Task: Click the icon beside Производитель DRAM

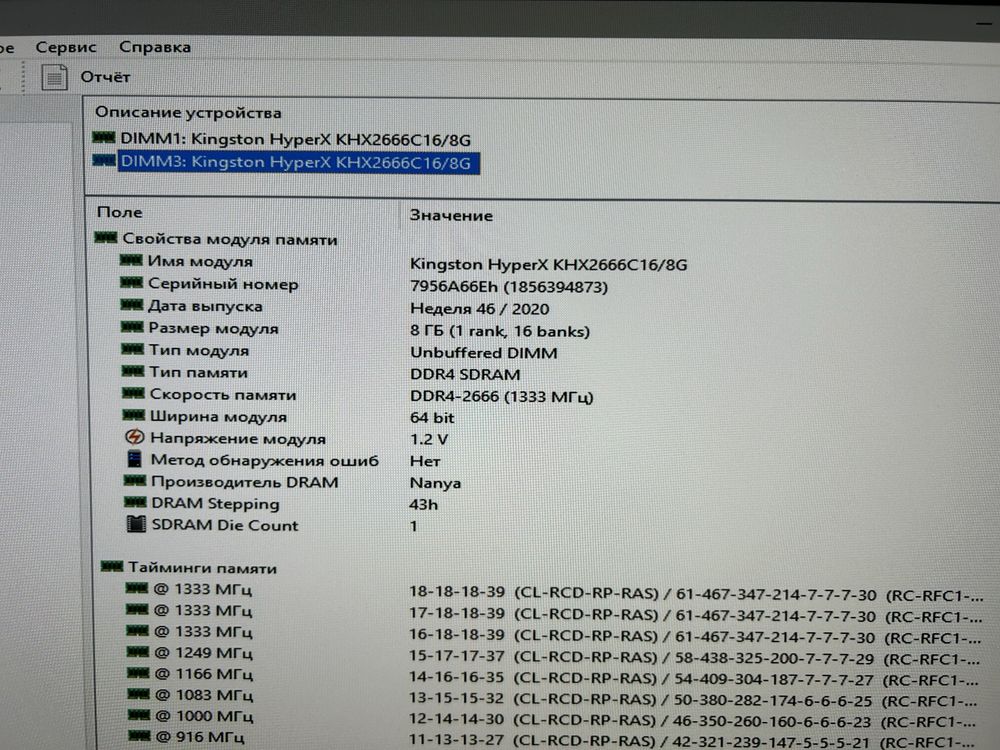Action: point(135,480)
